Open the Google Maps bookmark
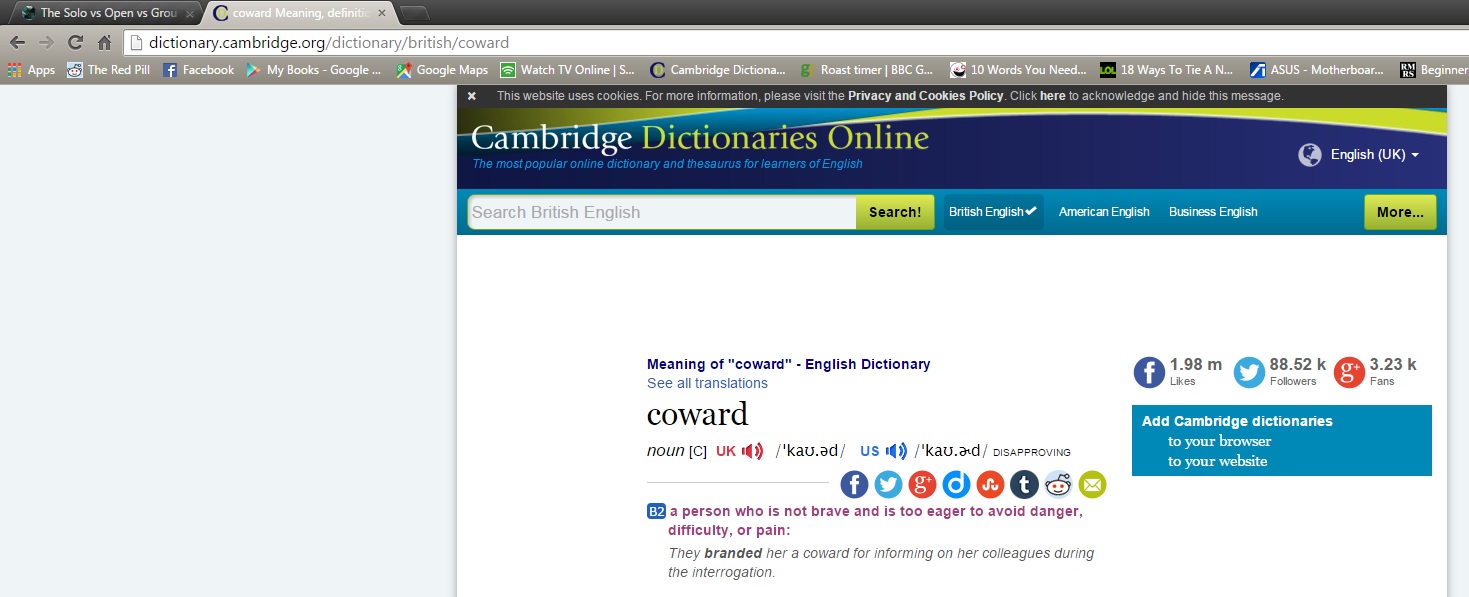Image resolution: width=1469 pixels, height=597 pixels. [x=442, y=70]
